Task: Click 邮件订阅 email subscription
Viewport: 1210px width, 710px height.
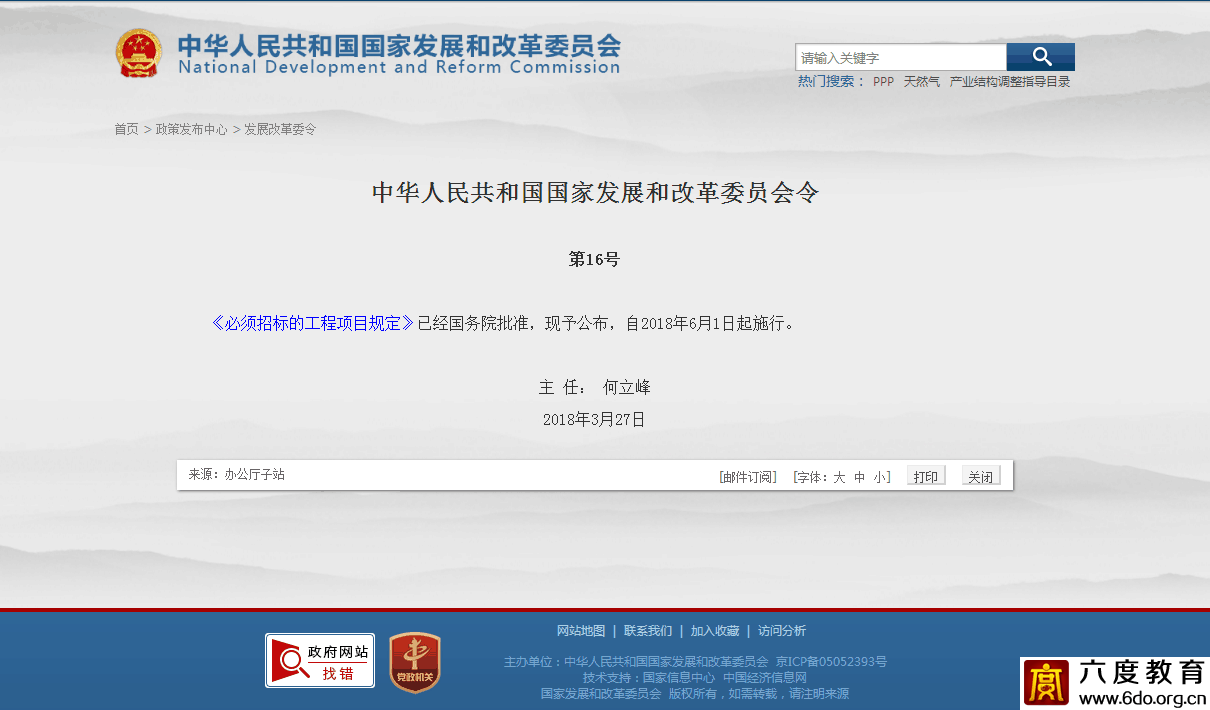Action: click(x=748, y=477)
